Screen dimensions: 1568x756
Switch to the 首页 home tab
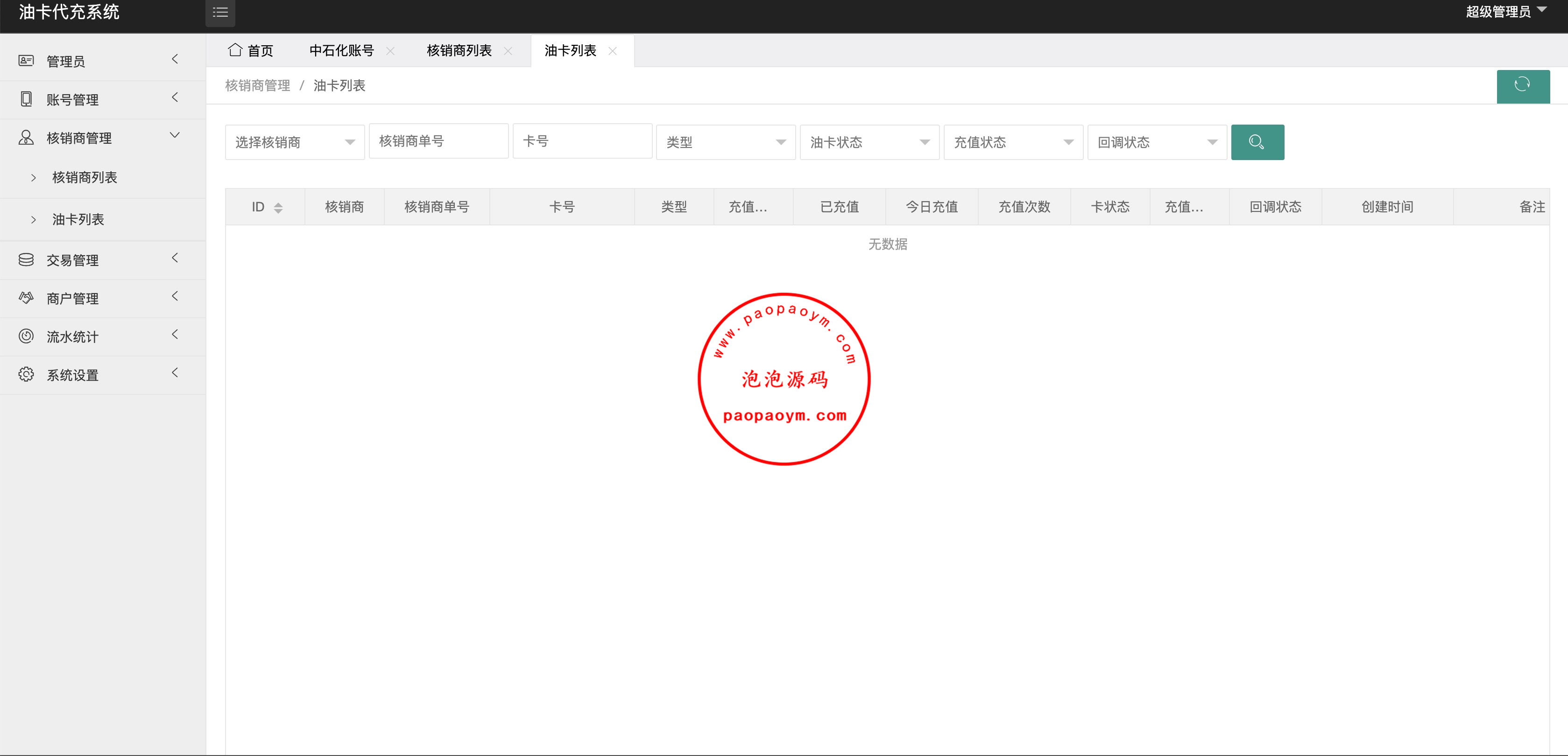click(251, 50)
